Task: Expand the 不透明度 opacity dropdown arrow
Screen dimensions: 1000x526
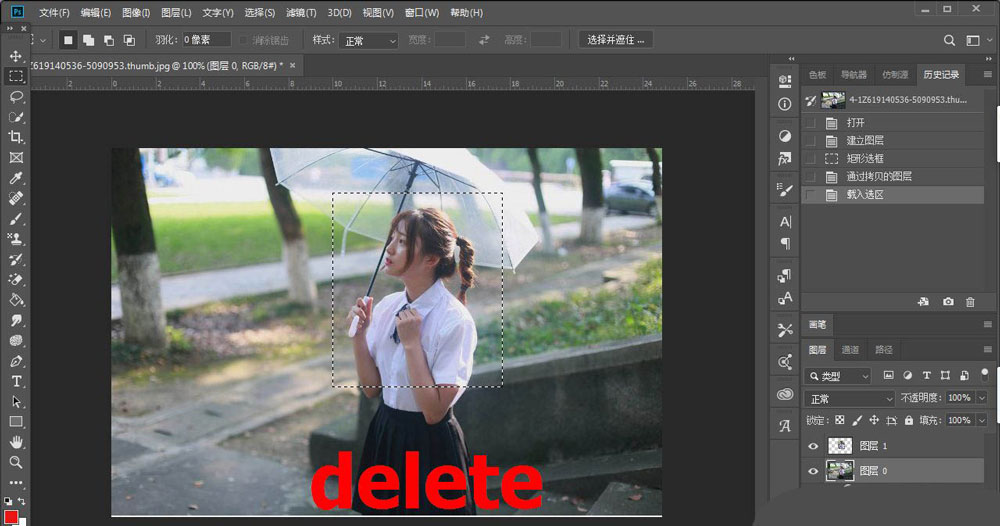Action: tap(982, 398)
